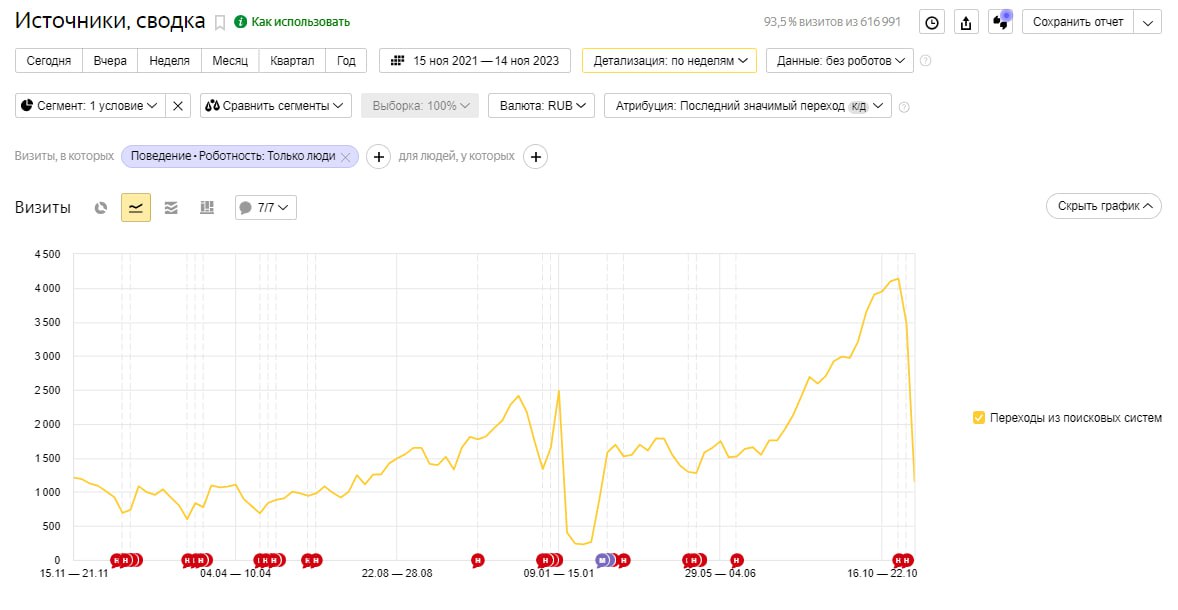Uncheck Переходы из поисковых систем legend checkbox
Viewport: 1178px width, 610px height.
click(978, 418)
